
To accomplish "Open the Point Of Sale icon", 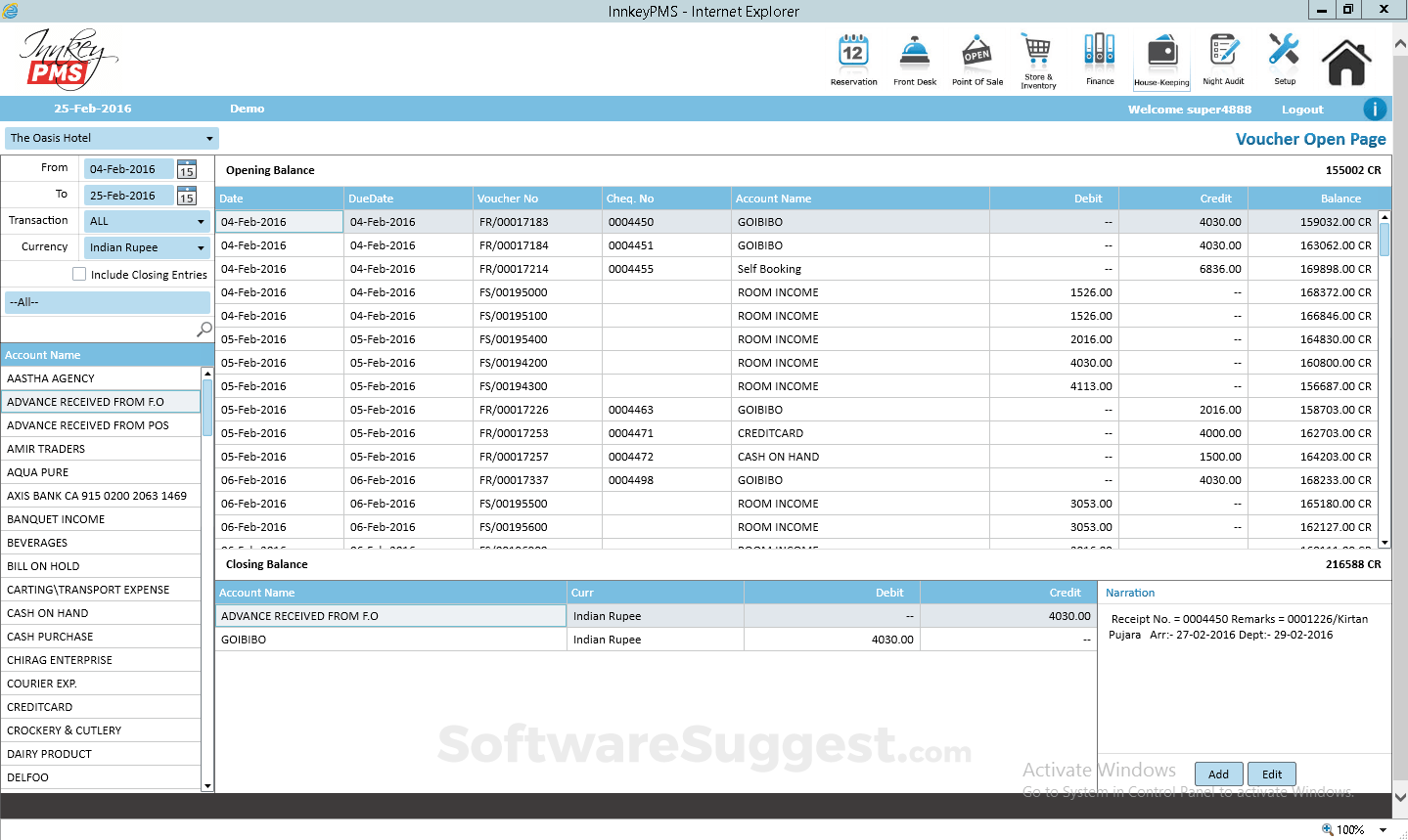I will point(977,53).
